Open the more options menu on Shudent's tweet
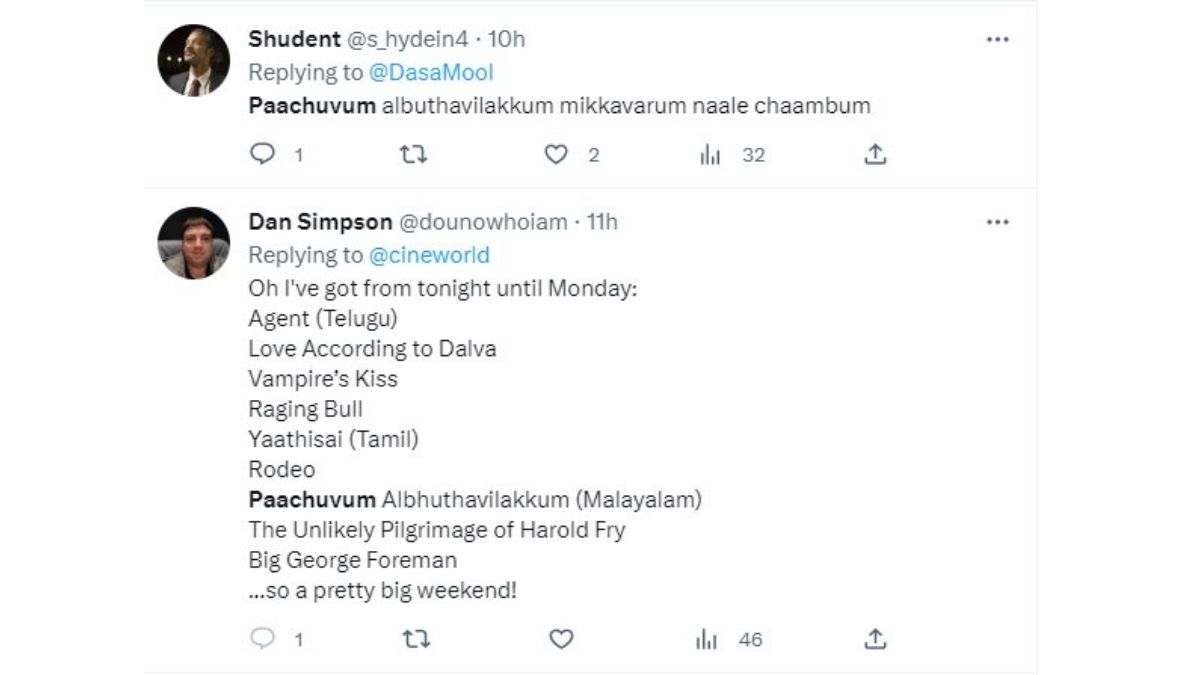Viewport: 1200px width, 675px height. [997, 38]
